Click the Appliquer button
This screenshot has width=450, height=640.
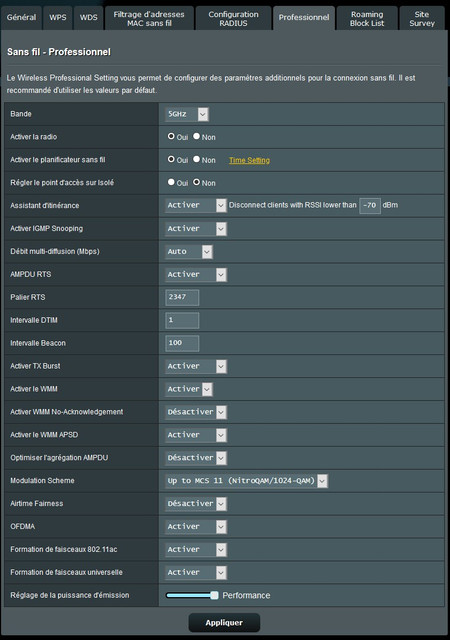[224, 622]
